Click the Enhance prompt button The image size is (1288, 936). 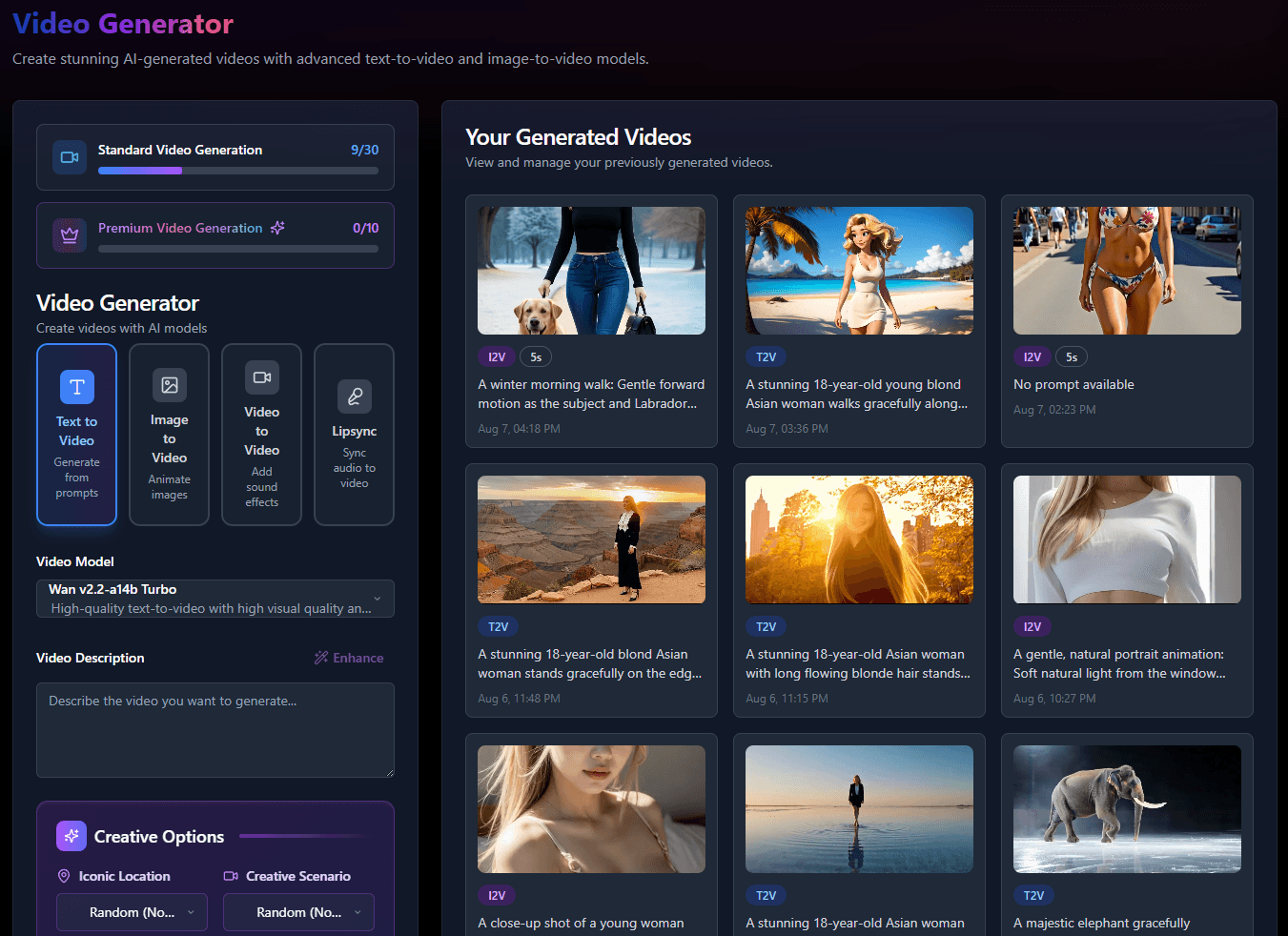coord(349,657)
